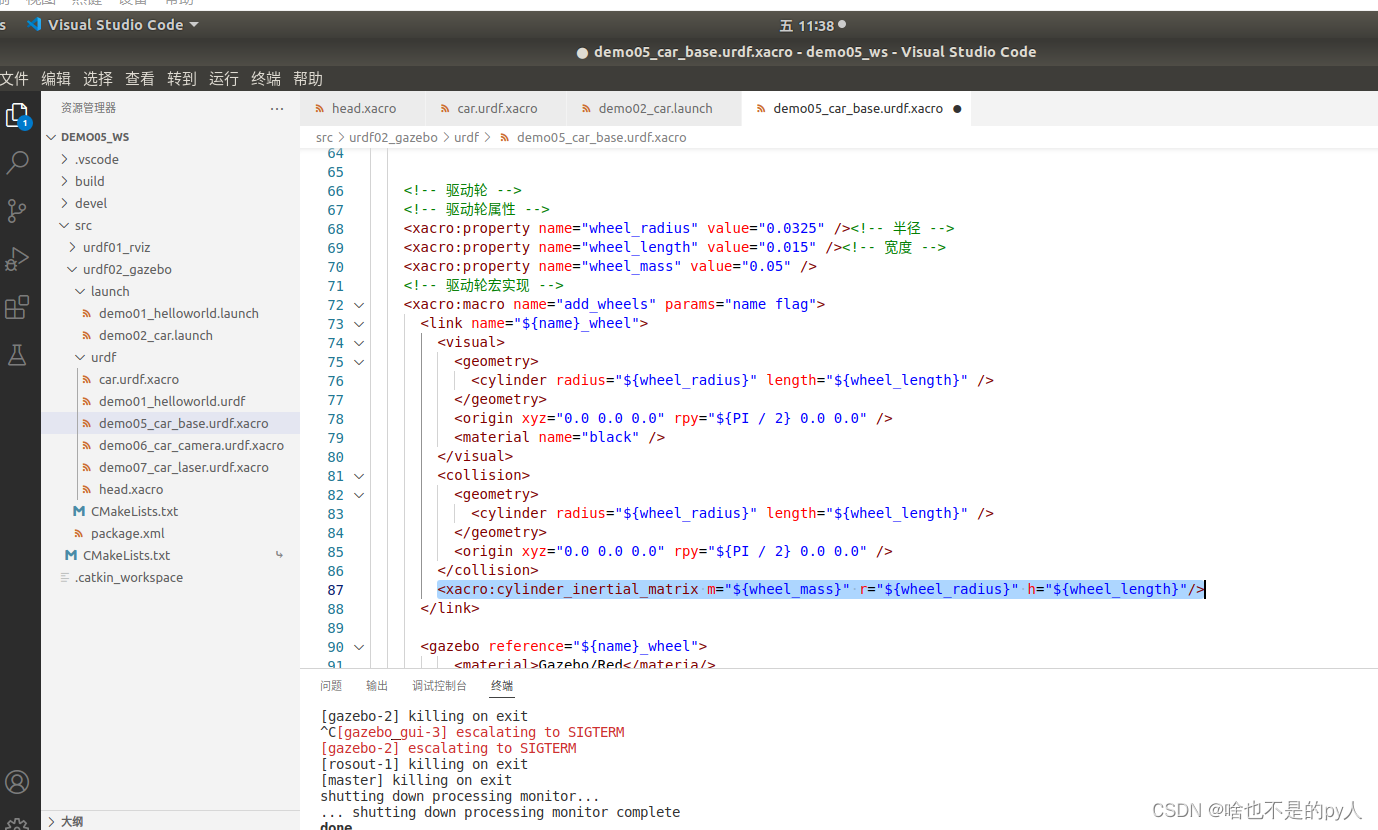Image resolution: width=1378 pixels, height=830 pixels.
Task: Click the highlighted cylinder_inertial_matrix code line
Action: (x=821, y=589)
